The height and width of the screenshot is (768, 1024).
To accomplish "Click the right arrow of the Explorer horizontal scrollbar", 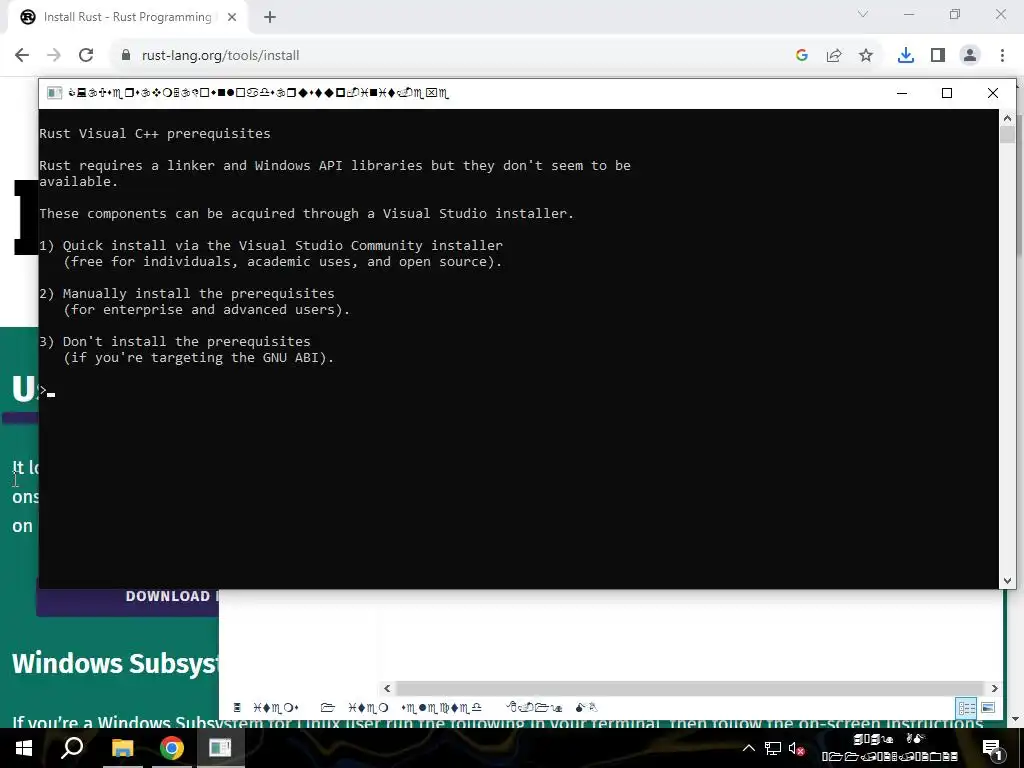I will coord(995,688).
